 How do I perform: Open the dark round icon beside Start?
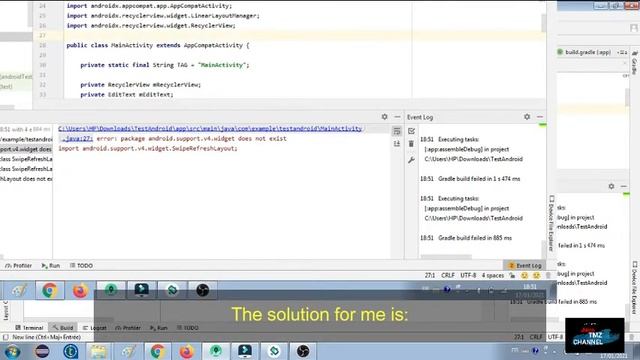pyautogui.click(x=42, y=351)
